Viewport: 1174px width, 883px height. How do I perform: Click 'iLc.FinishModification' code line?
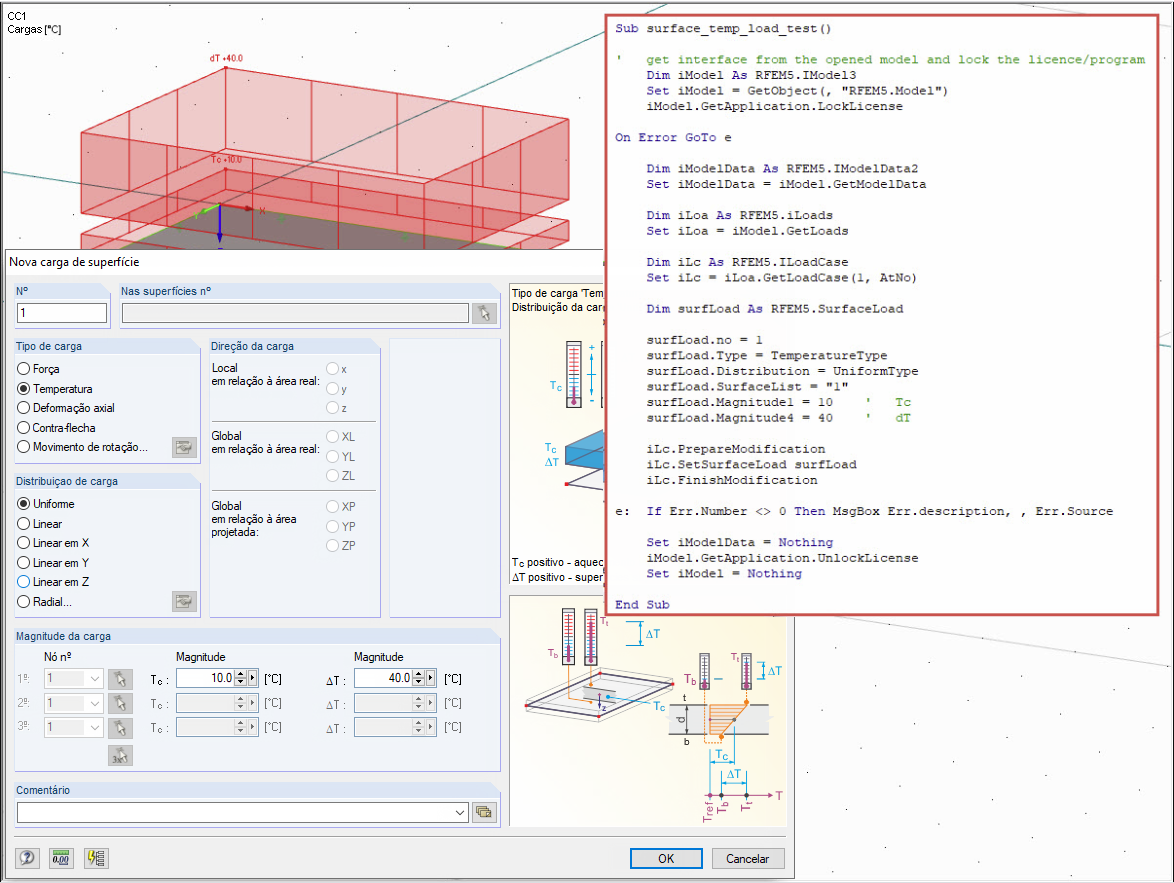(x=732, y=480)
